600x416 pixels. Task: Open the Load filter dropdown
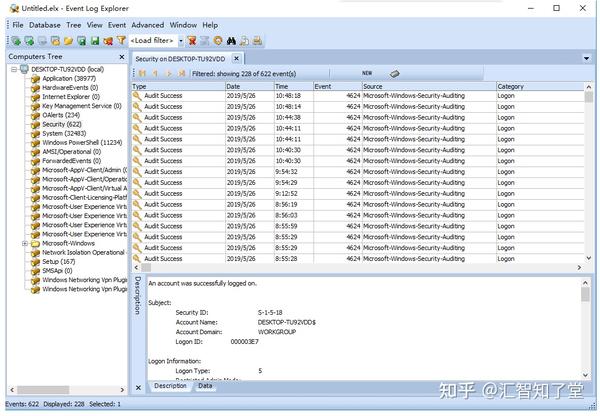click(x=181, y=41)
